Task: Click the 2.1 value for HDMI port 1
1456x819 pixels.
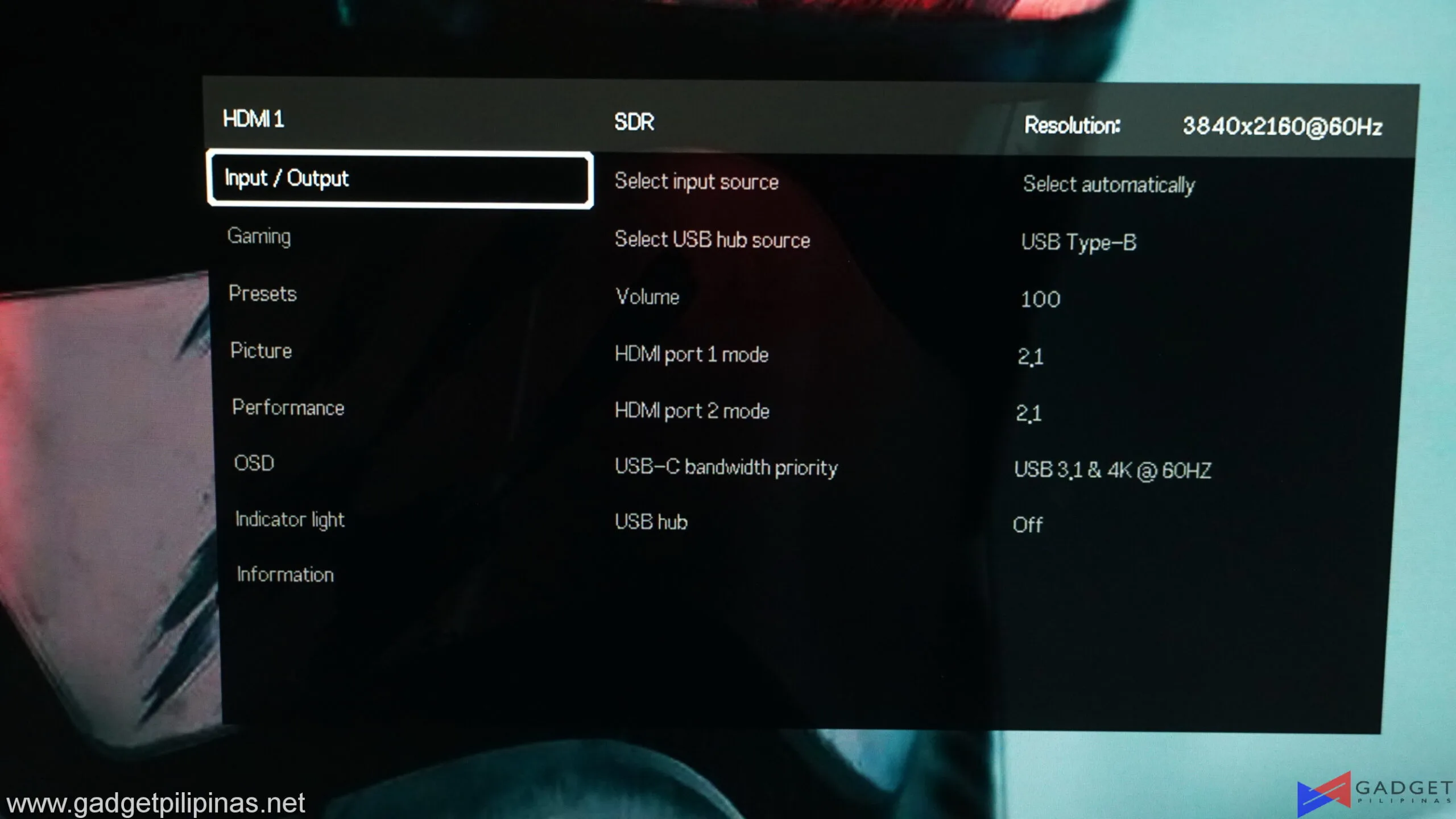Action: [1030, 357]
